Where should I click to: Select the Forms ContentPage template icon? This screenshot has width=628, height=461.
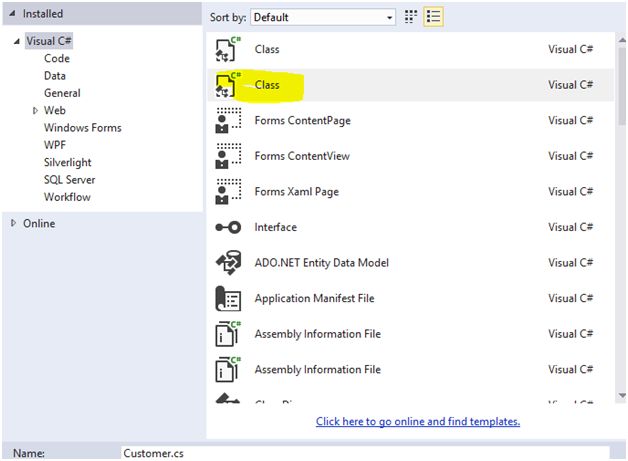click(229, 121)
